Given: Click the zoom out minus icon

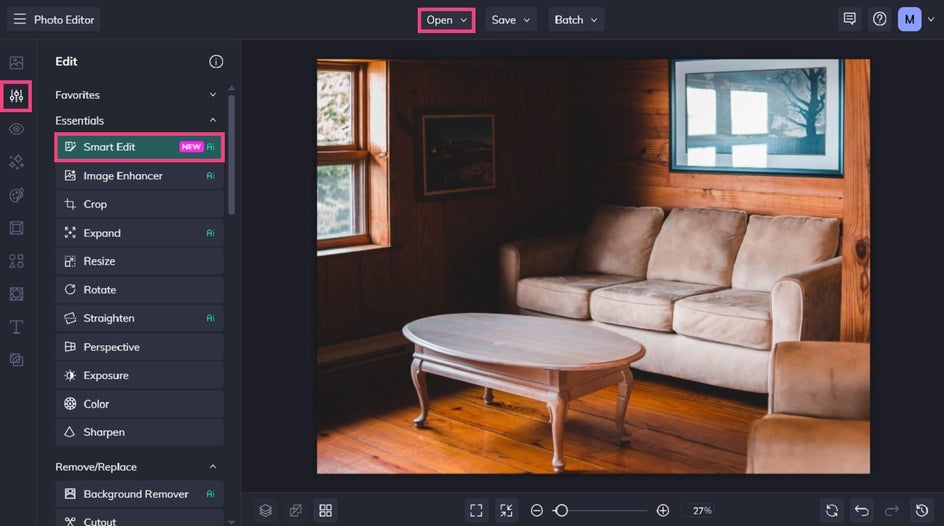Looking at the screenshot, I should click(536, 510).
